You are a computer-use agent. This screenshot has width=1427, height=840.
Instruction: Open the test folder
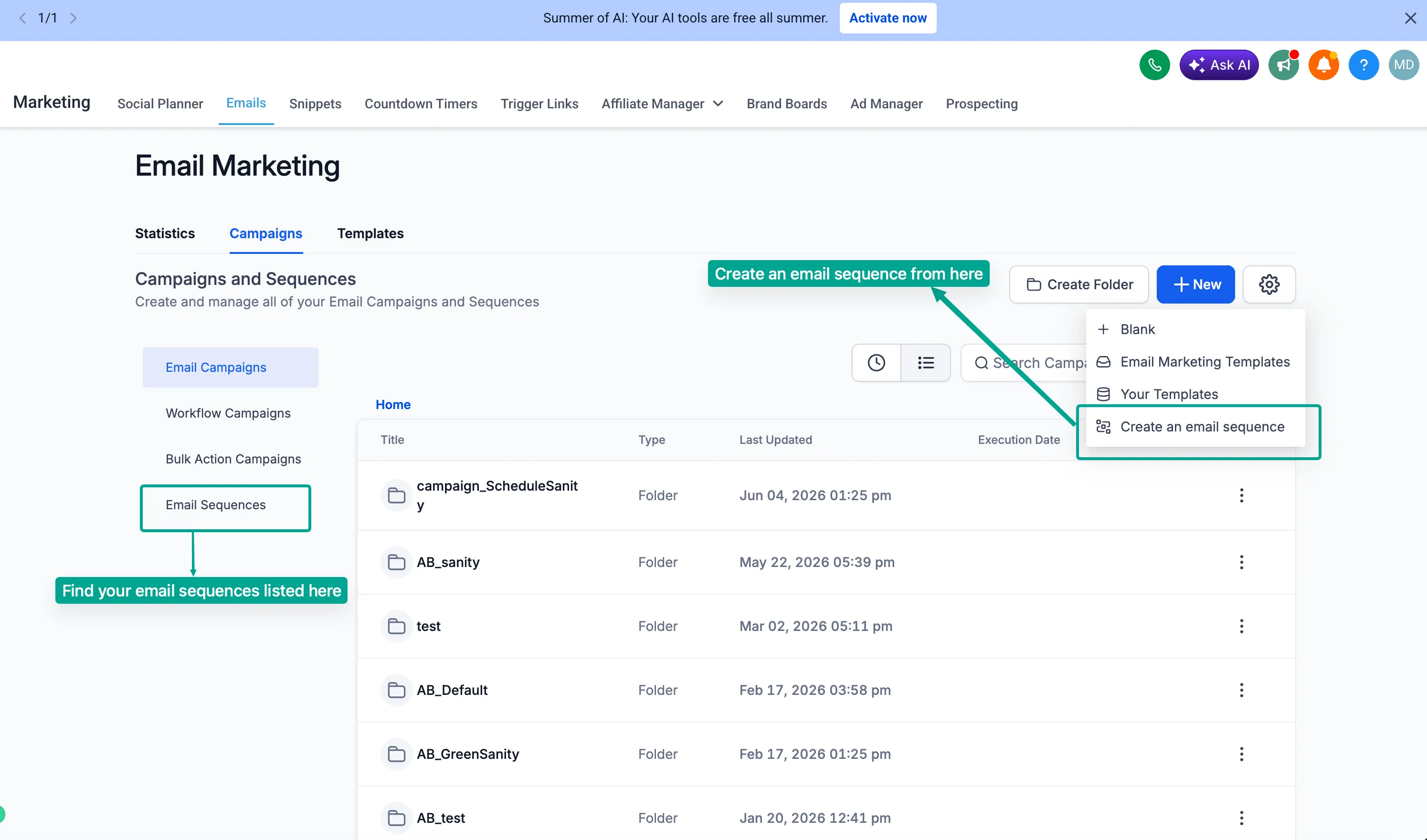pyautogui.click(x=428, y=626)
